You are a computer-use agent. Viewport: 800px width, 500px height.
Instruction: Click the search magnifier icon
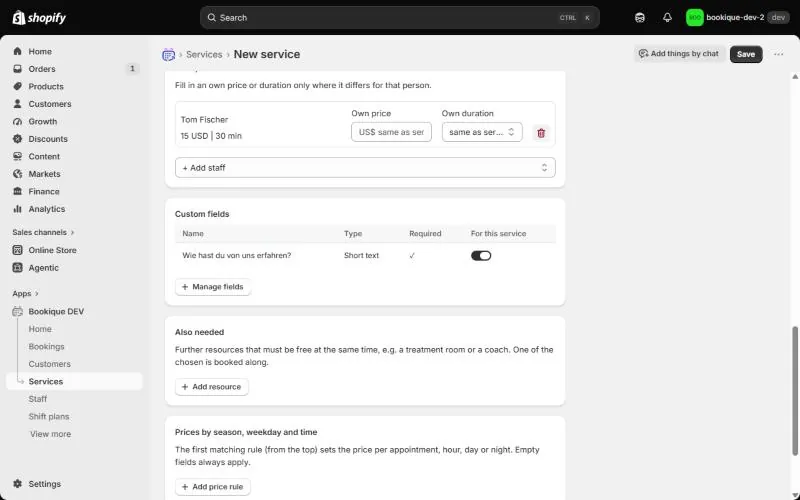[x=211, y=18]
